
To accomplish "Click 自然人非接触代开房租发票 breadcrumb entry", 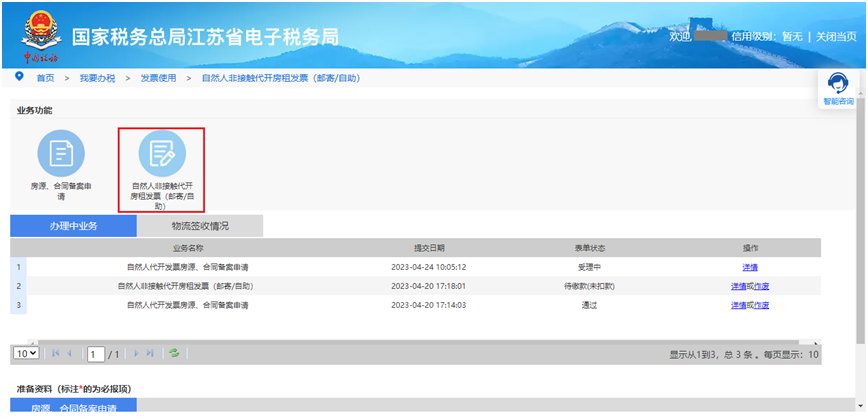I will coord(281,78).
